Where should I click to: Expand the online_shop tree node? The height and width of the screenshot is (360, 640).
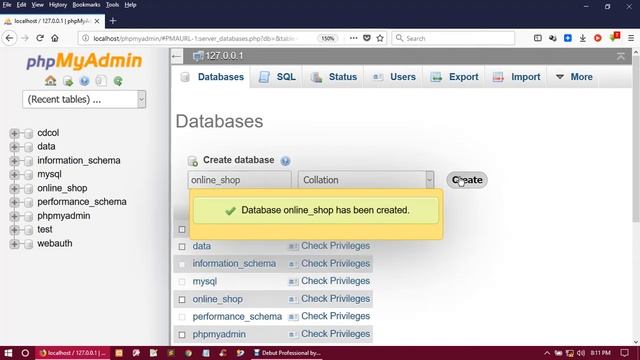point(14,188)
